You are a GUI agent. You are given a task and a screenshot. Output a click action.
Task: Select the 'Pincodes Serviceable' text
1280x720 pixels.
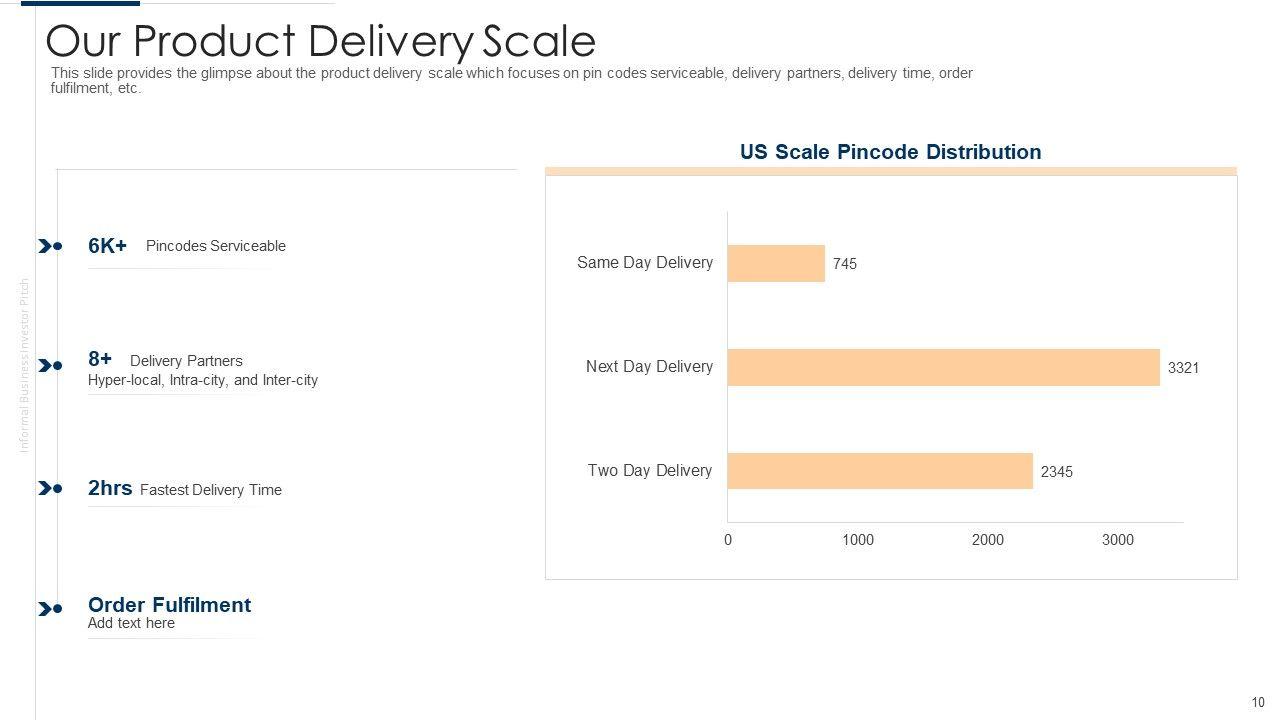pos(216,246)
